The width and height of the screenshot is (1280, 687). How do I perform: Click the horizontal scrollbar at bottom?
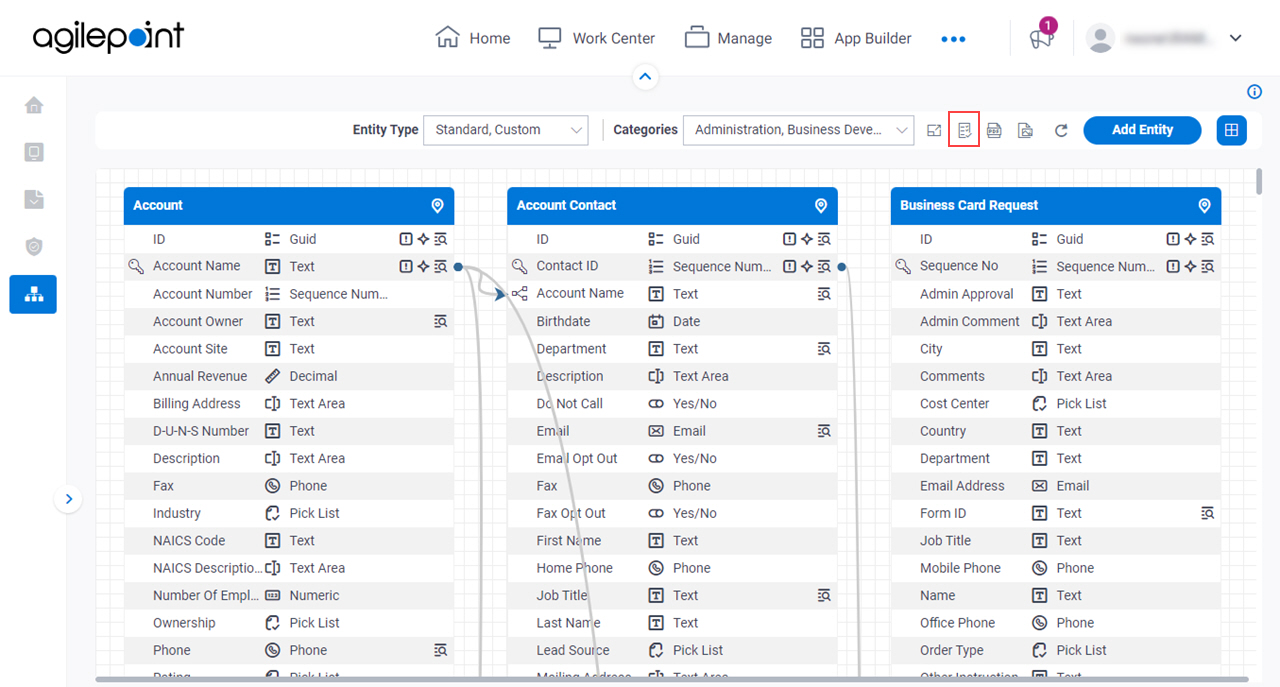pyautogui.click(x=672, y=680)
